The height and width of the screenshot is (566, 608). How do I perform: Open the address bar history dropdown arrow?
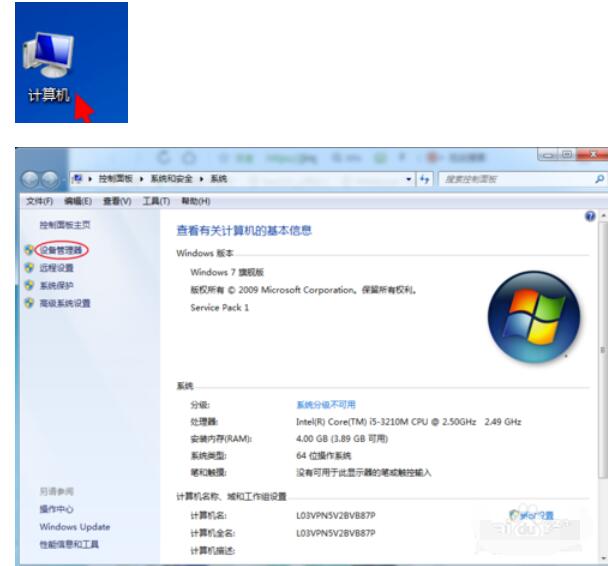point(409,179)
